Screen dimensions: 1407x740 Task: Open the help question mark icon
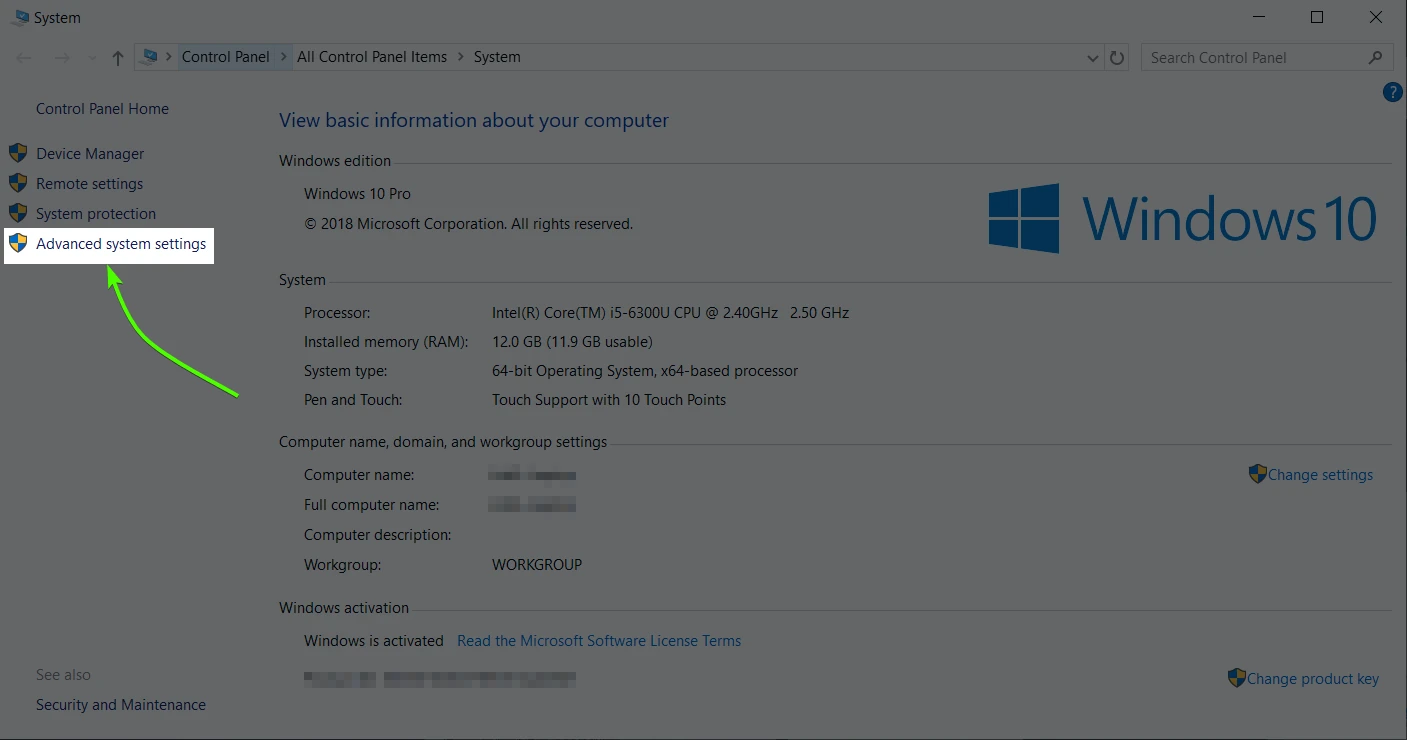click(1391, 92)
